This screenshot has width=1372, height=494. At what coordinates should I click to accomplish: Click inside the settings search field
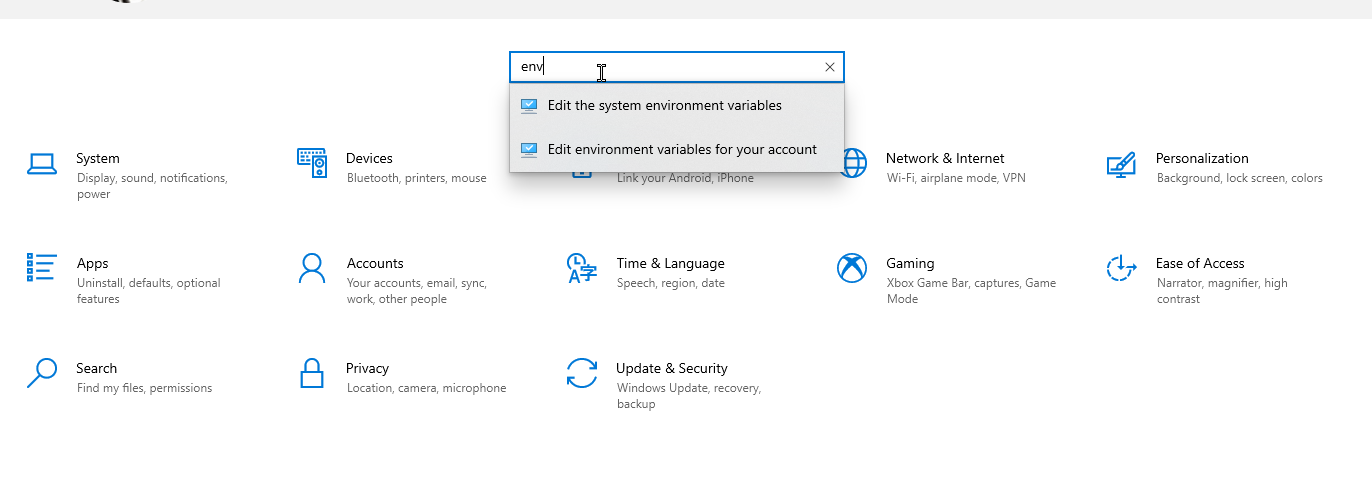(665, 67)
